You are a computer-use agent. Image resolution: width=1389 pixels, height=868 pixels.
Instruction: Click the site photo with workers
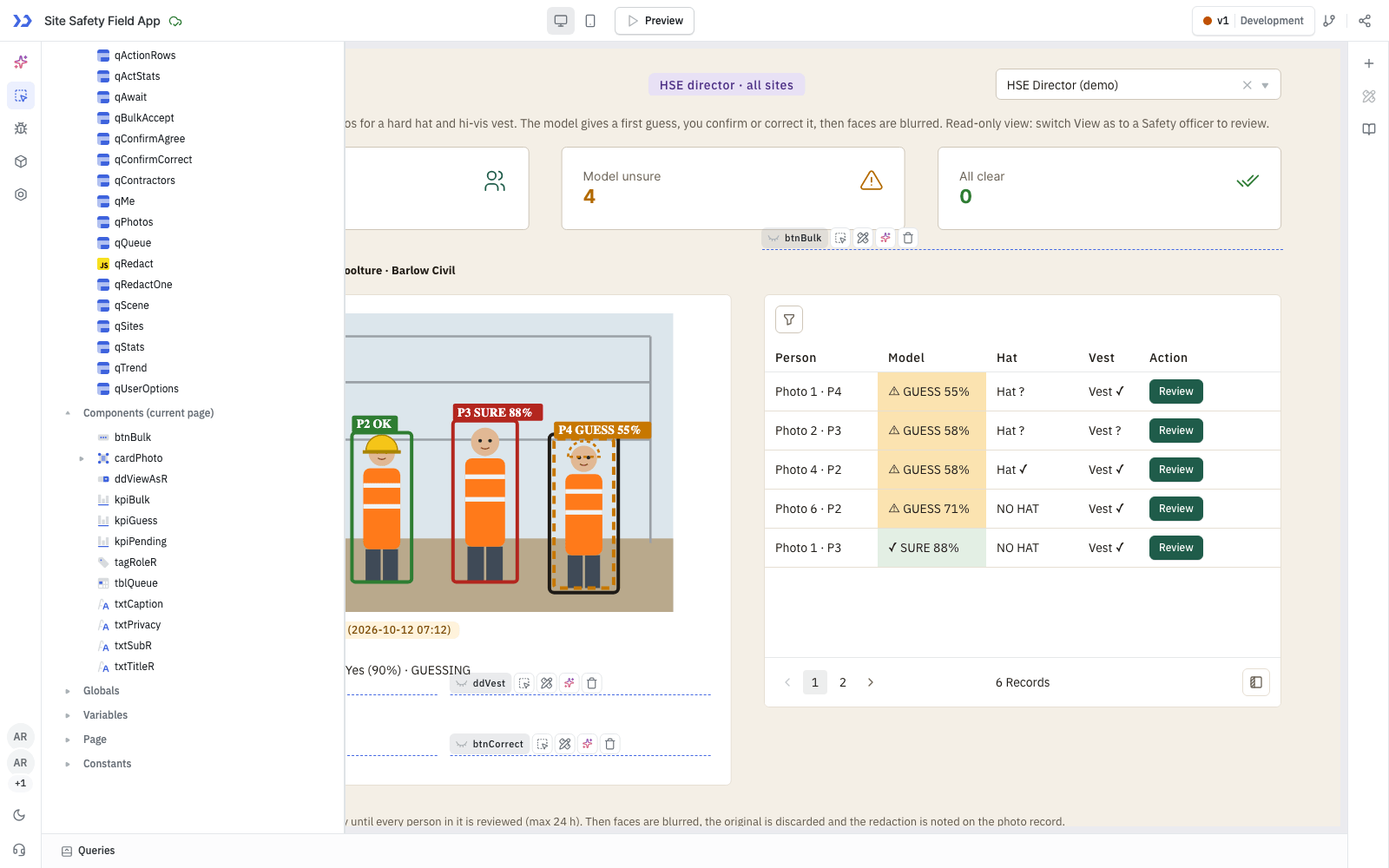coord(509,463)
